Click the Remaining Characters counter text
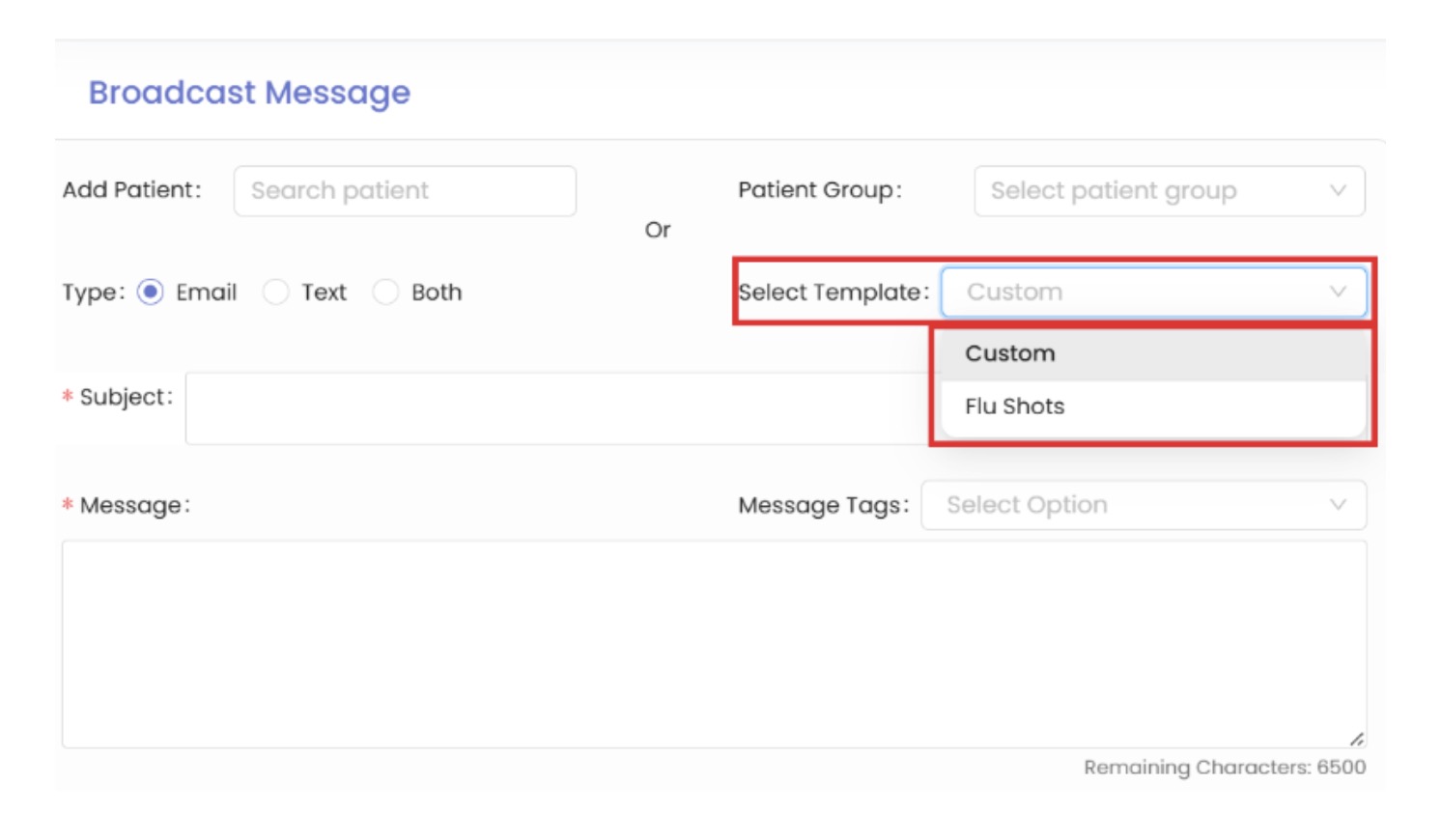The height and width of the screenshot is (840, 1441). tap(1224, 768)
